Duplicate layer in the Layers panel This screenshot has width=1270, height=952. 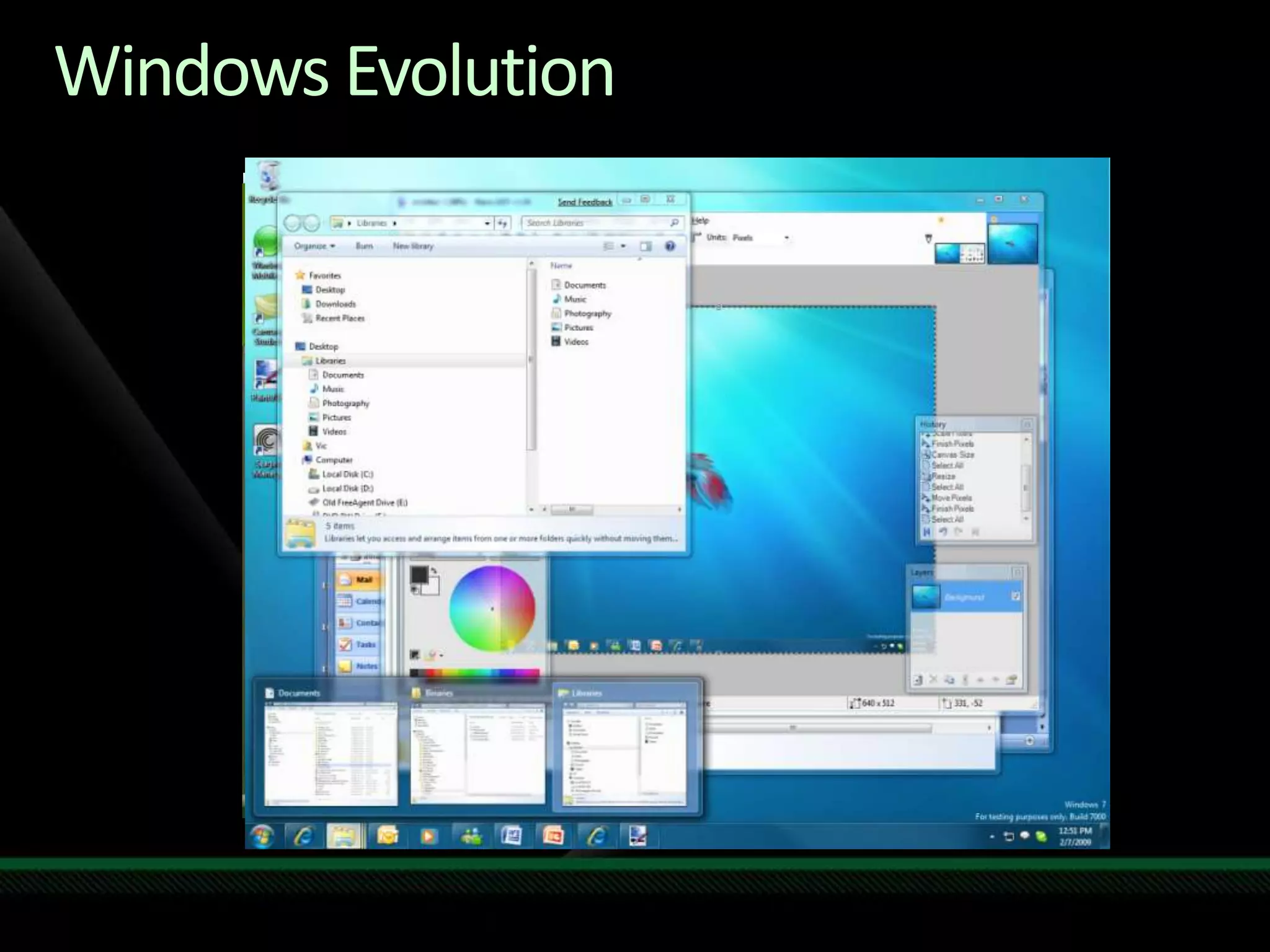(949, 680)
